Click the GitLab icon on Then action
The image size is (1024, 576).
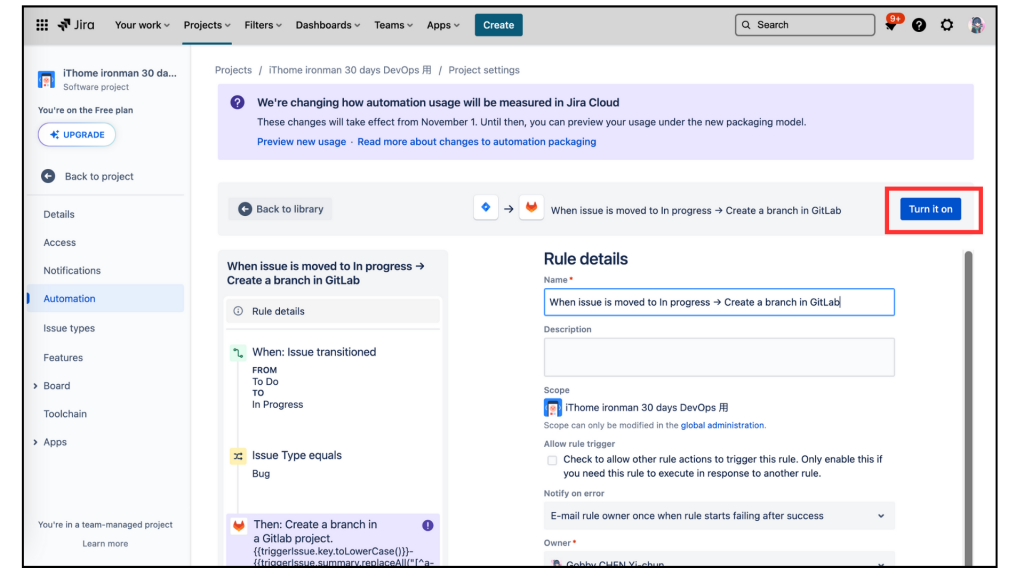point(239,525)
